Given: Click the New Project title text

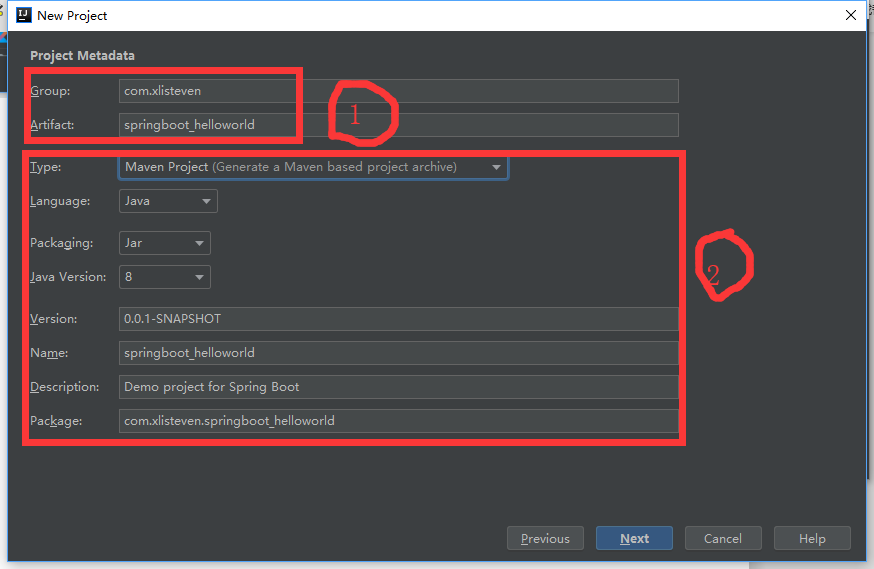Looking at the screenshot, I should pos(72,16).
